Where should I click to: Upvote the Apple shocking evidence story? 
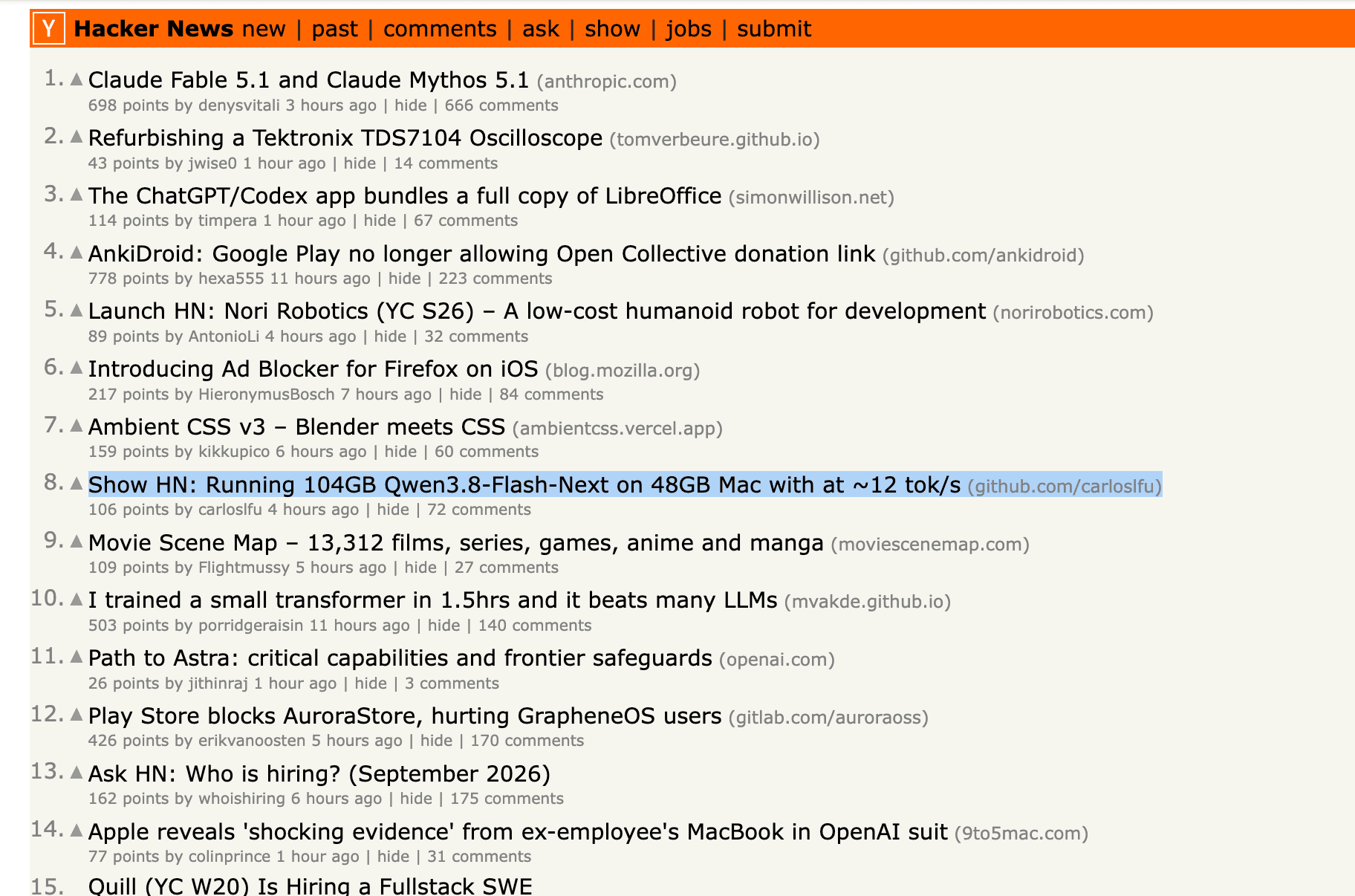[x=77, y=831]
